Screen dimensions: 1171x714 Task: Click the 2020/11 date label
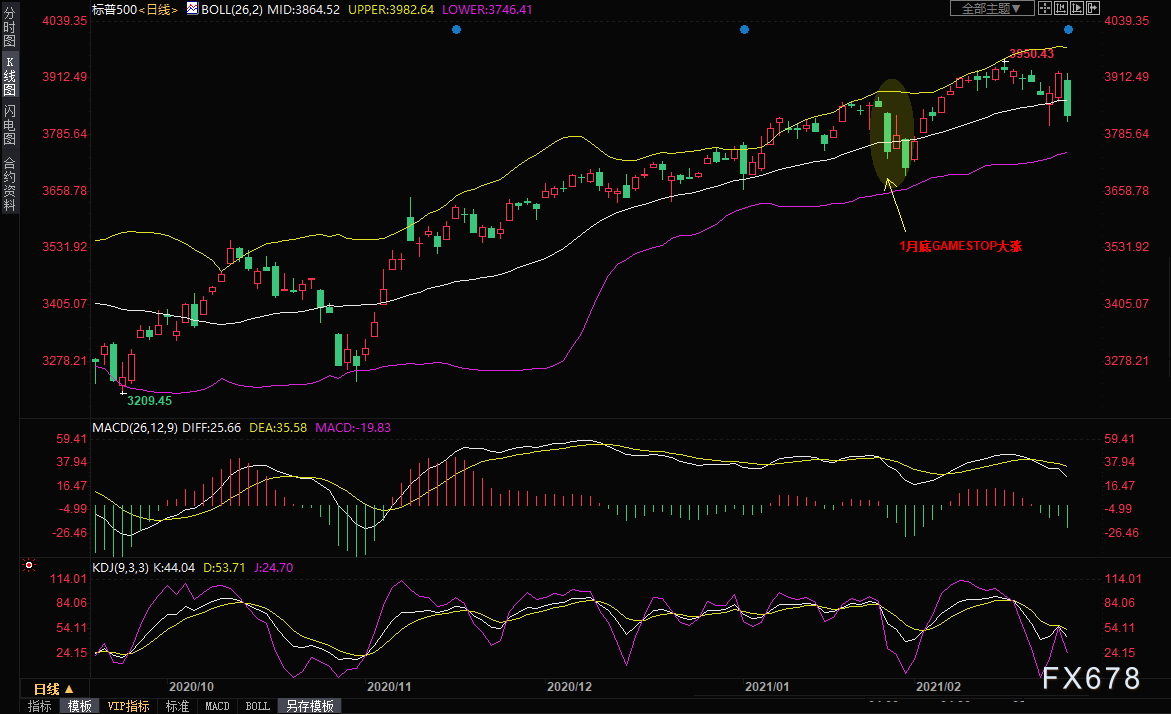coord(389,686)
